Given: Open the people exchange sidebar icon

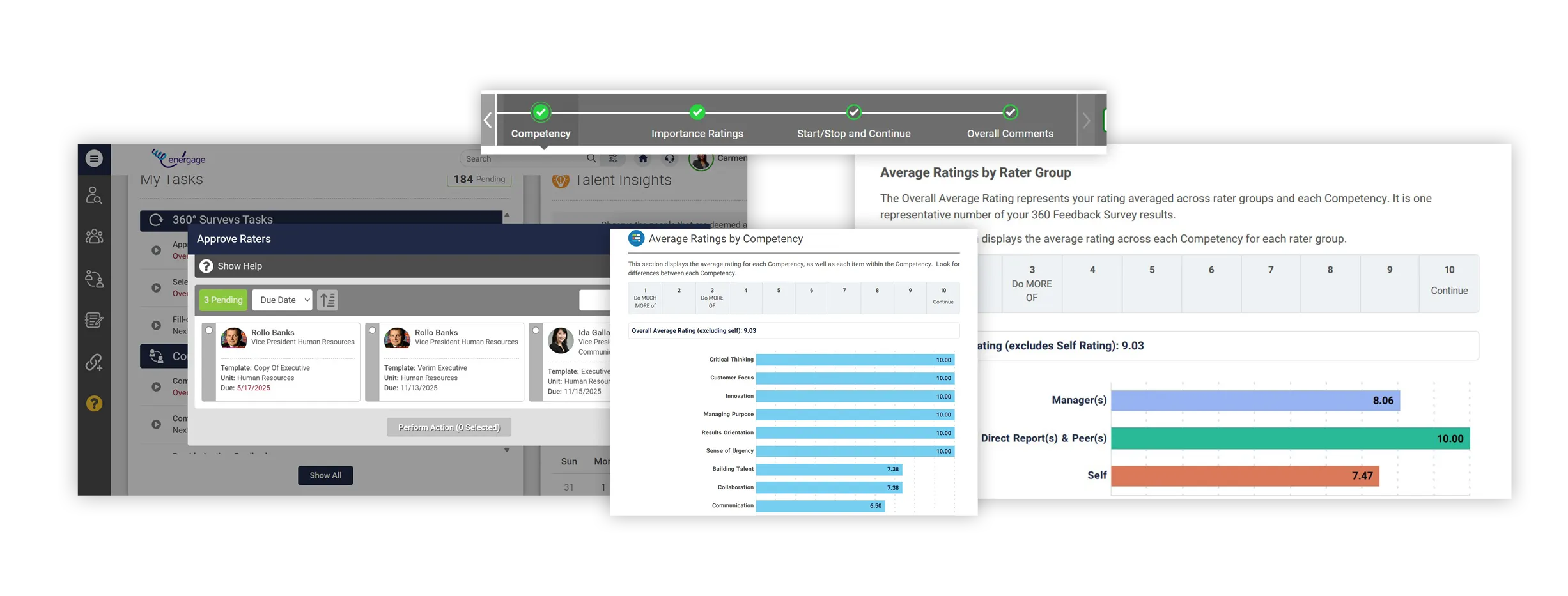Looking at the screenshot, I should 94,279.
